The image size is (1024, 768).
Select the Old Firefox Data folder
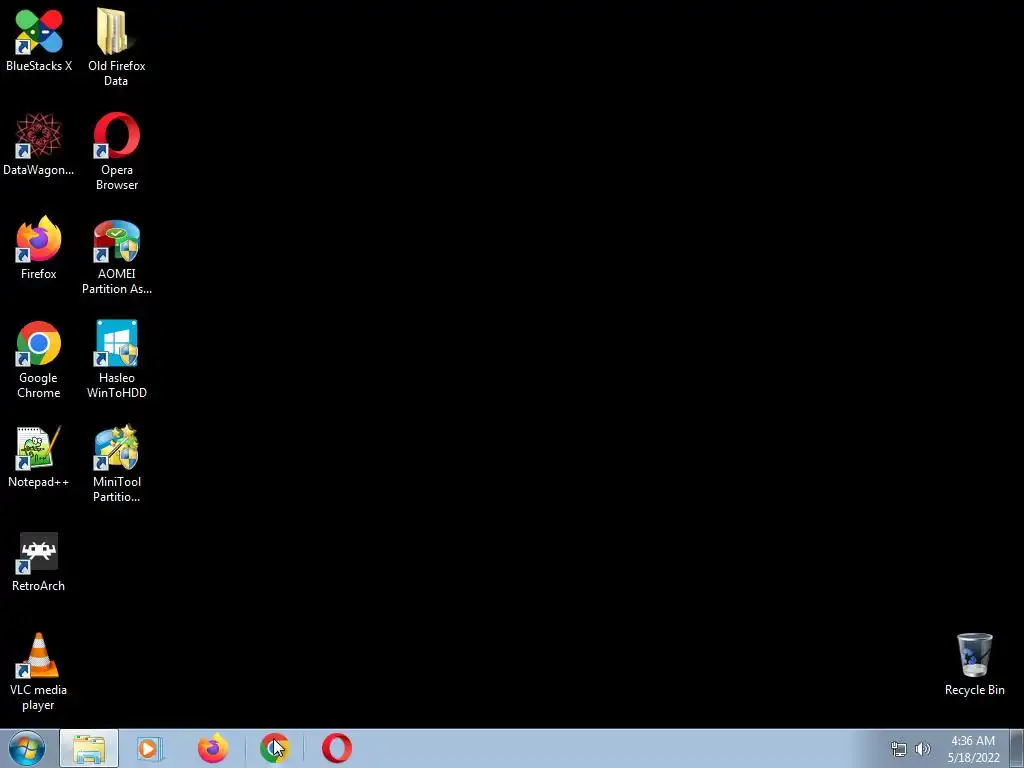click(116, 47)
